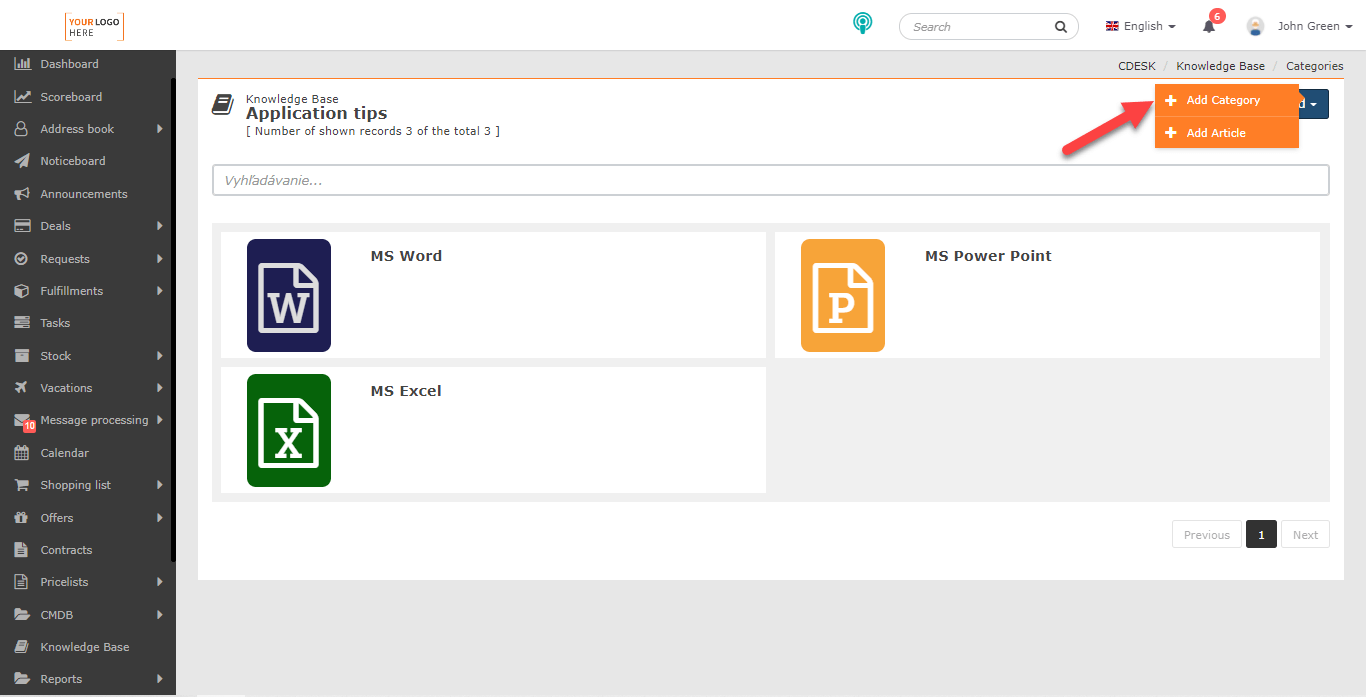
Task: Click the Noticeboard paper-plane icon
Action: pos(21,161)
